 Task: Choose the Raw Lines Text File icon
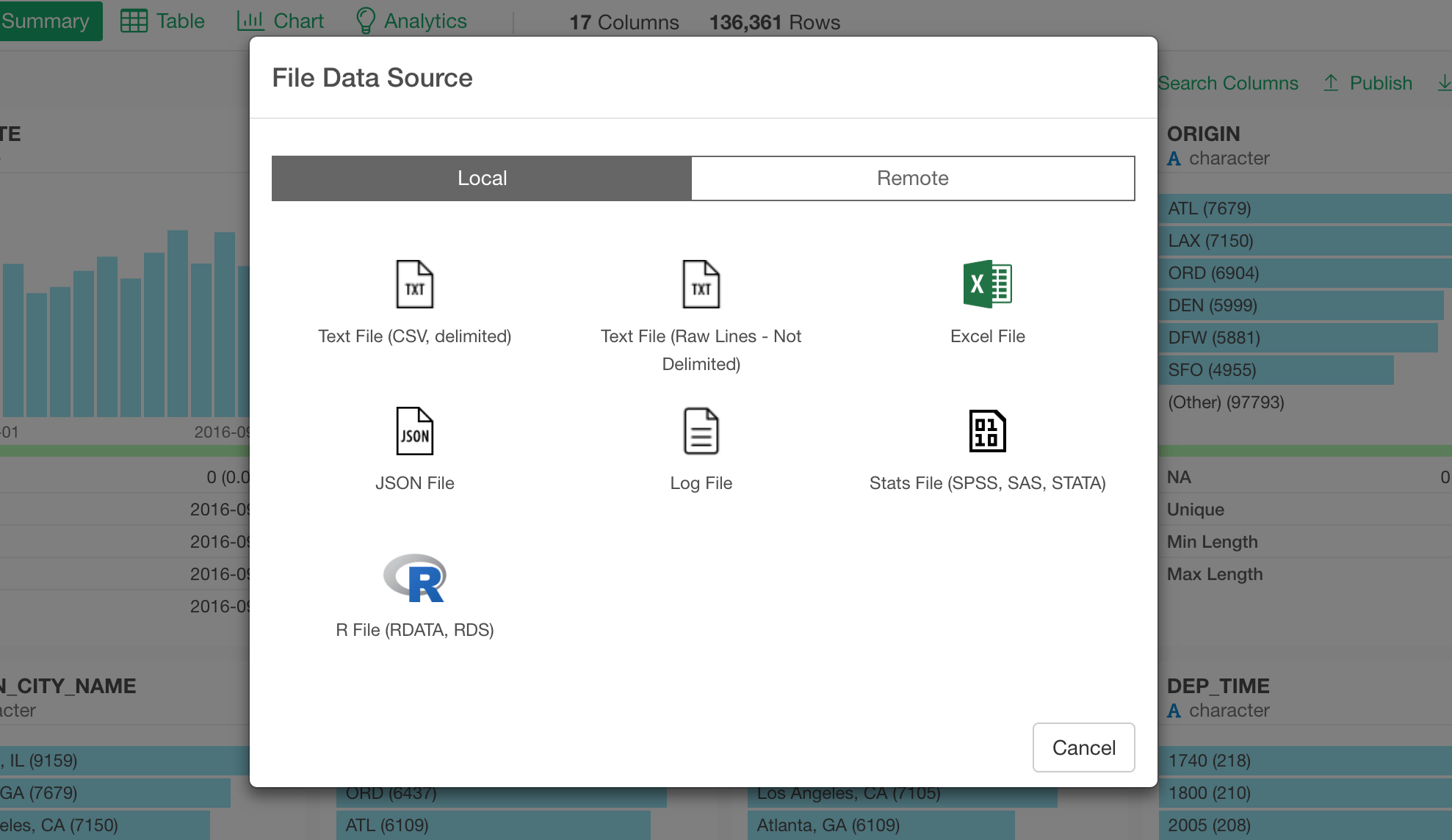pos(701,284)
